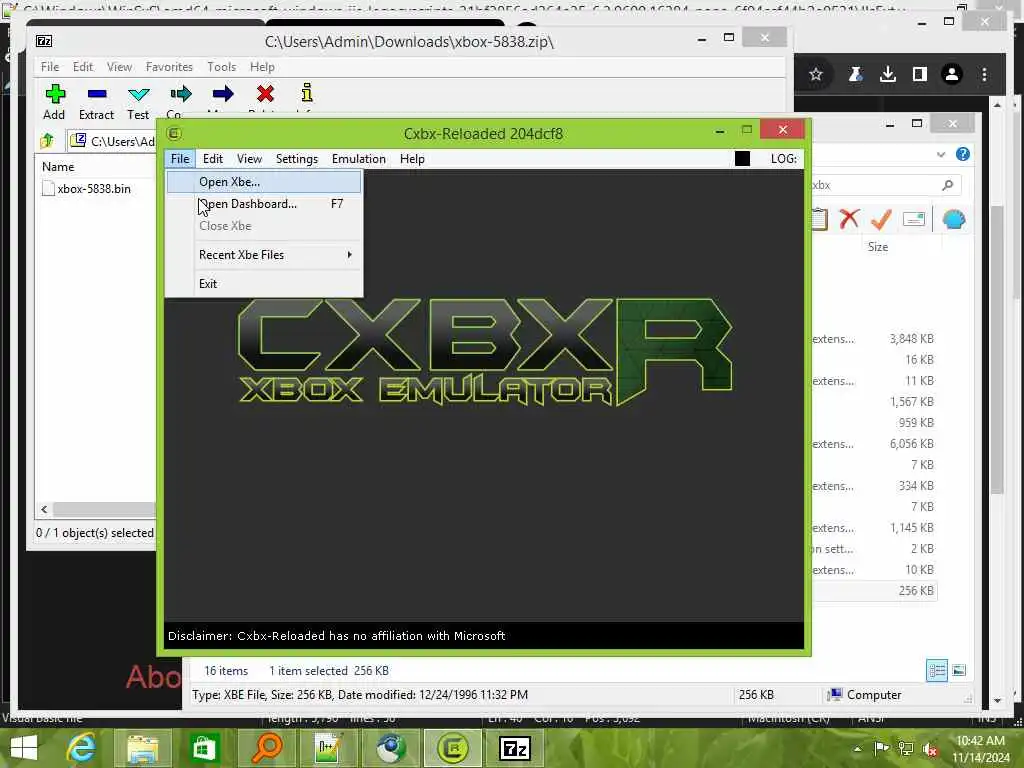This screenshot has height=768, width=1024.
Task: Open the 7-Zip File menu
Action: coord(50,67)
